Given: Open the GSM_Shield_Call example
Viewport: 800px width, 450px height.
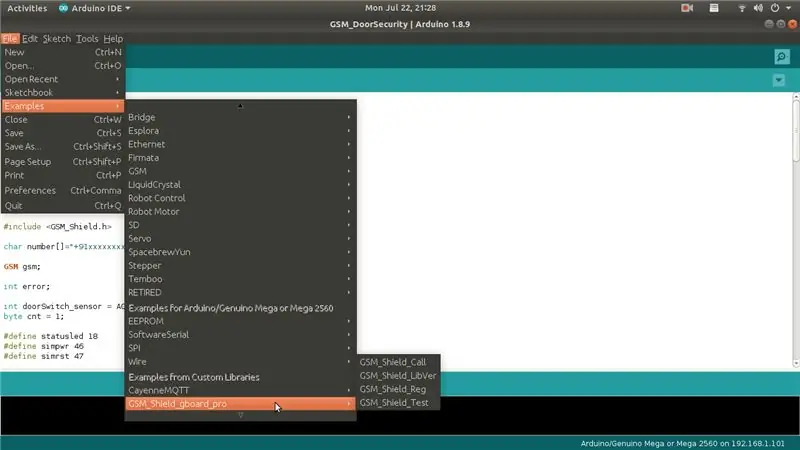Looking at the screenshot, I should [398, 362].
